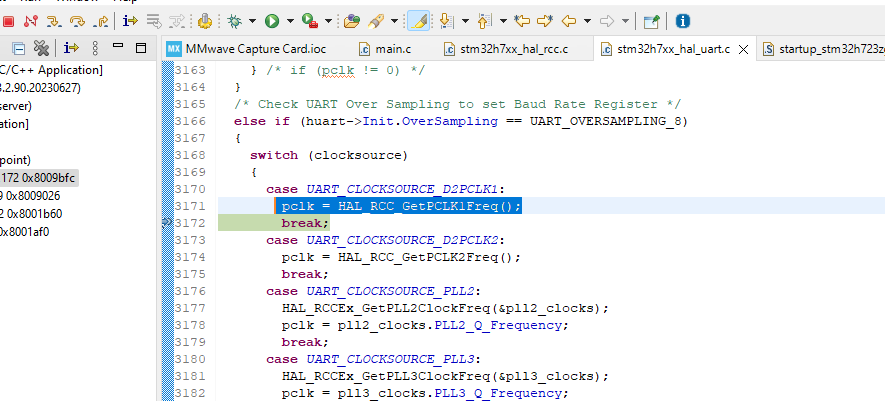Screen dimensions: 885x401
Task: Select stack frame with address 0x8001b60
Action: pyautogui.click(x=32, y=213)
